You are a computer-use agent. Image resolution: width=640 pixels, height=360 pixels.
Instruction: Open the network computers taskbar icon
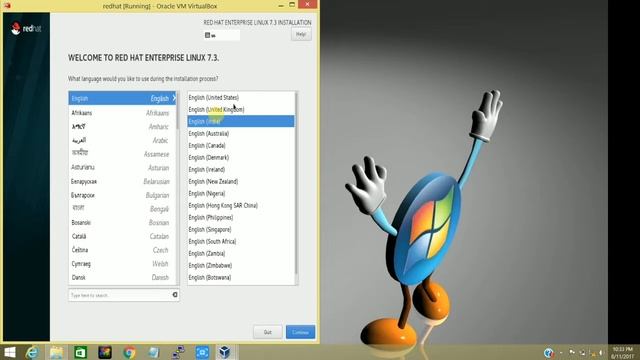(178, 352)
